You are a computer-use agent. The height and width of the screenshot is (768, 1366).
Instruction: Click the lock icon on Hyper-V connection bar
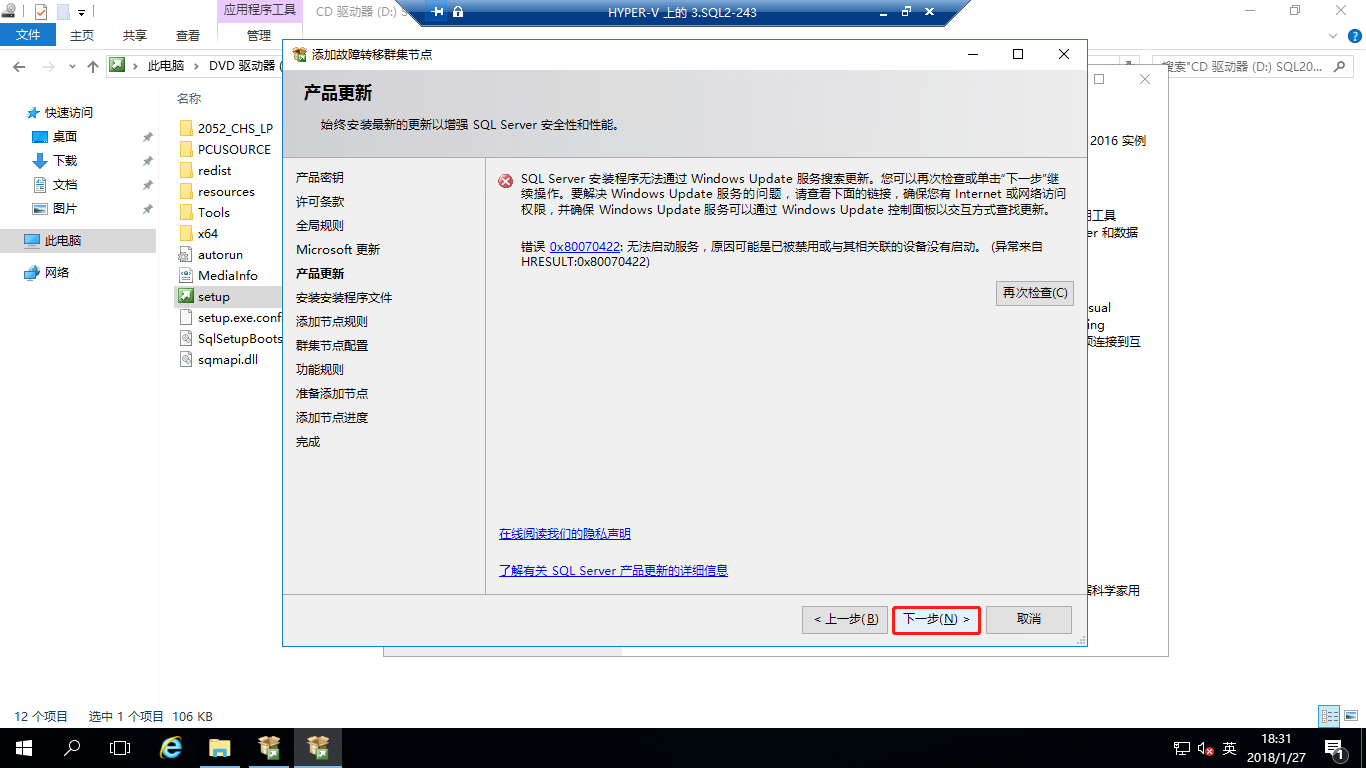pyautogui.click(x=458, y=12)
